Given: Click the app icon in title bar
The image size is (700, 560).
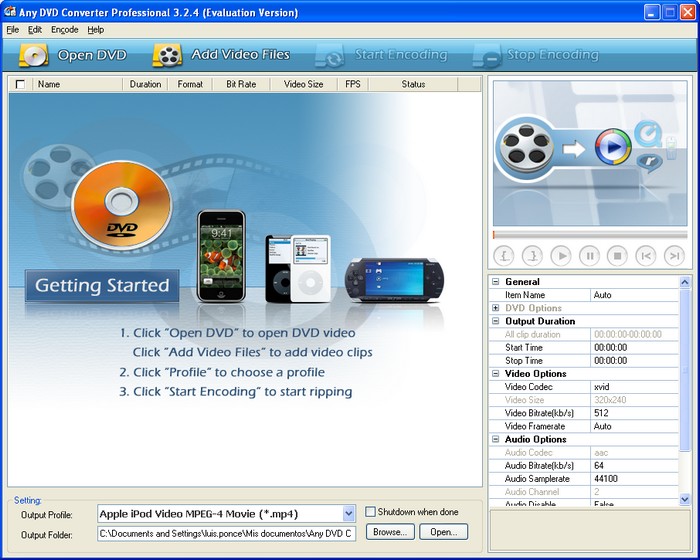Looking at the screenshot, I should pos(9,12).
